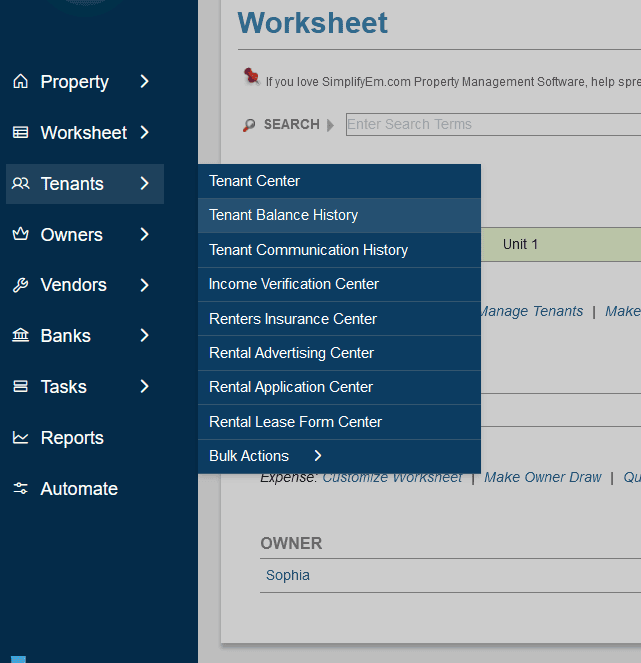641x663 pixels.
Task: Expand the Bulk Actions submenu arrow
Action: [318, 456]
